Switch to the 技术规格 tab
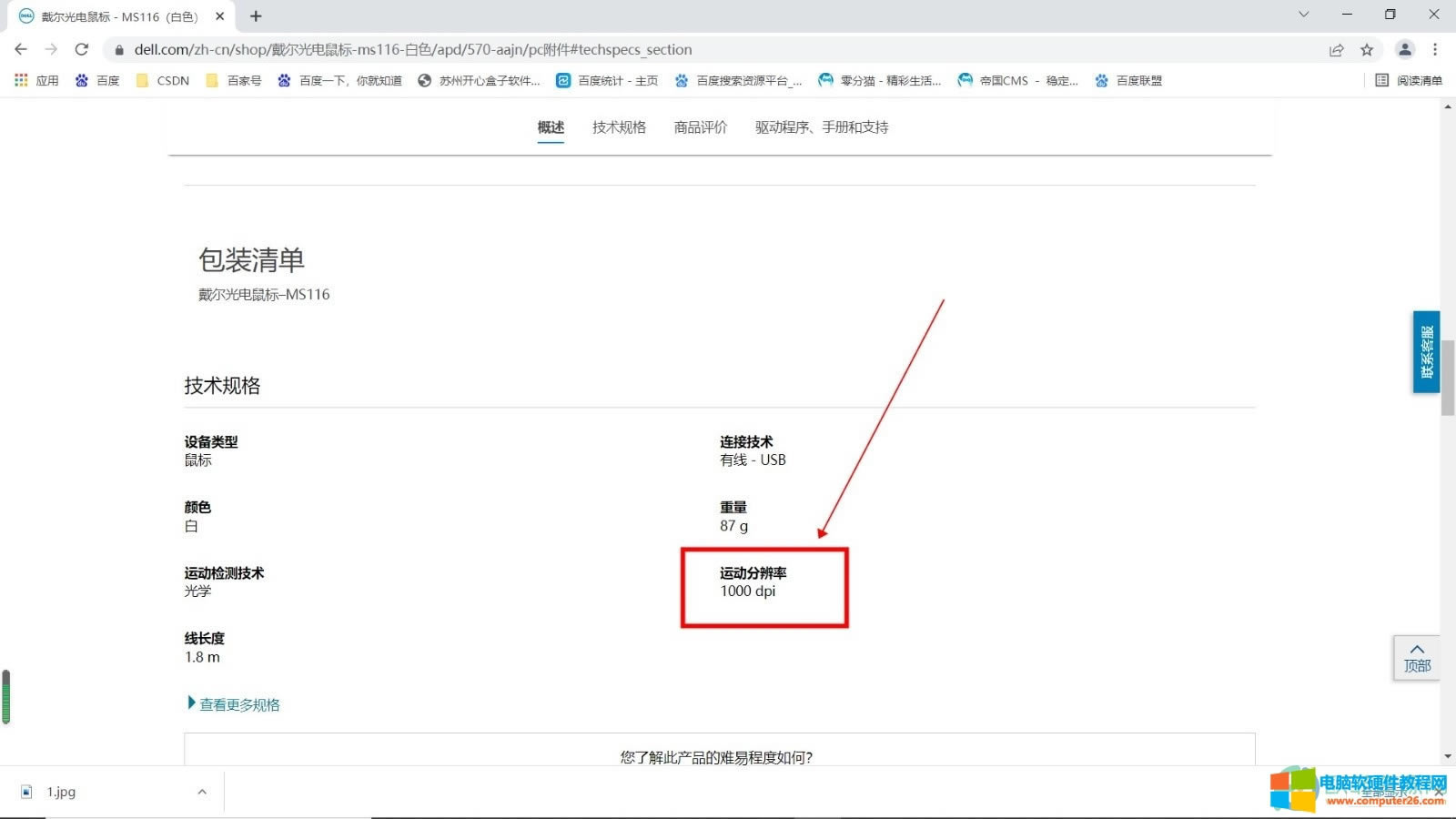This screenshot has width=1456, height=819. pos(619,127)
